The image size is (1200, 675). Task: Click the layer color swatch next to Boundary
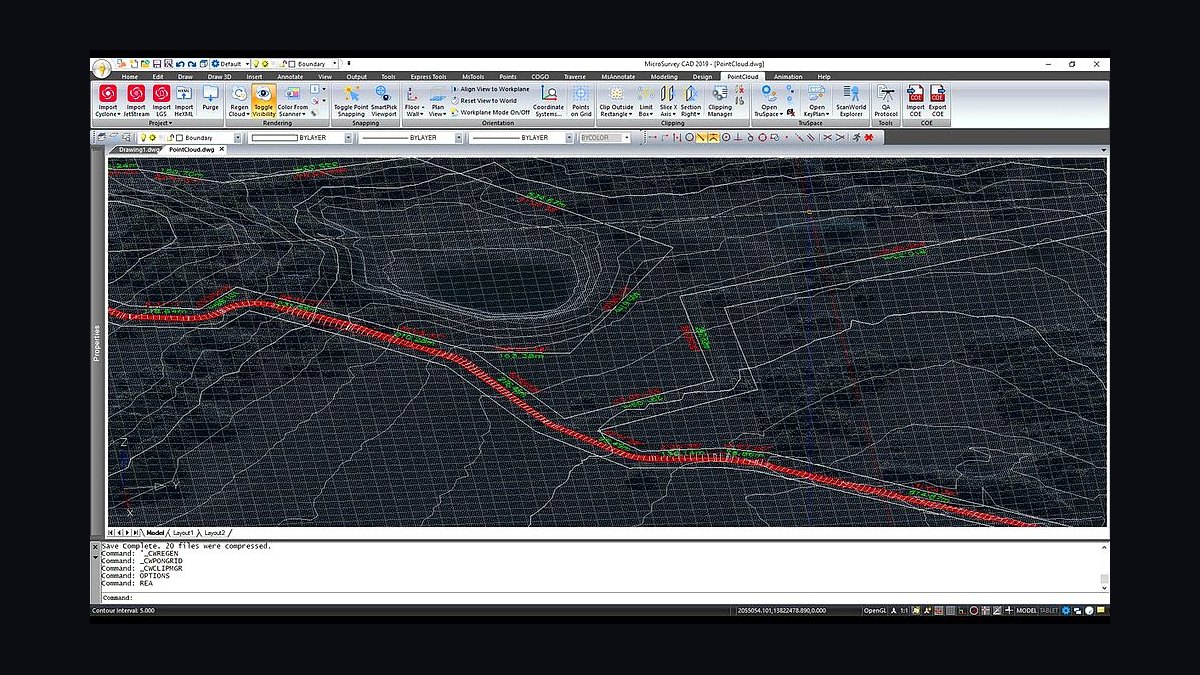pos(178,137)
